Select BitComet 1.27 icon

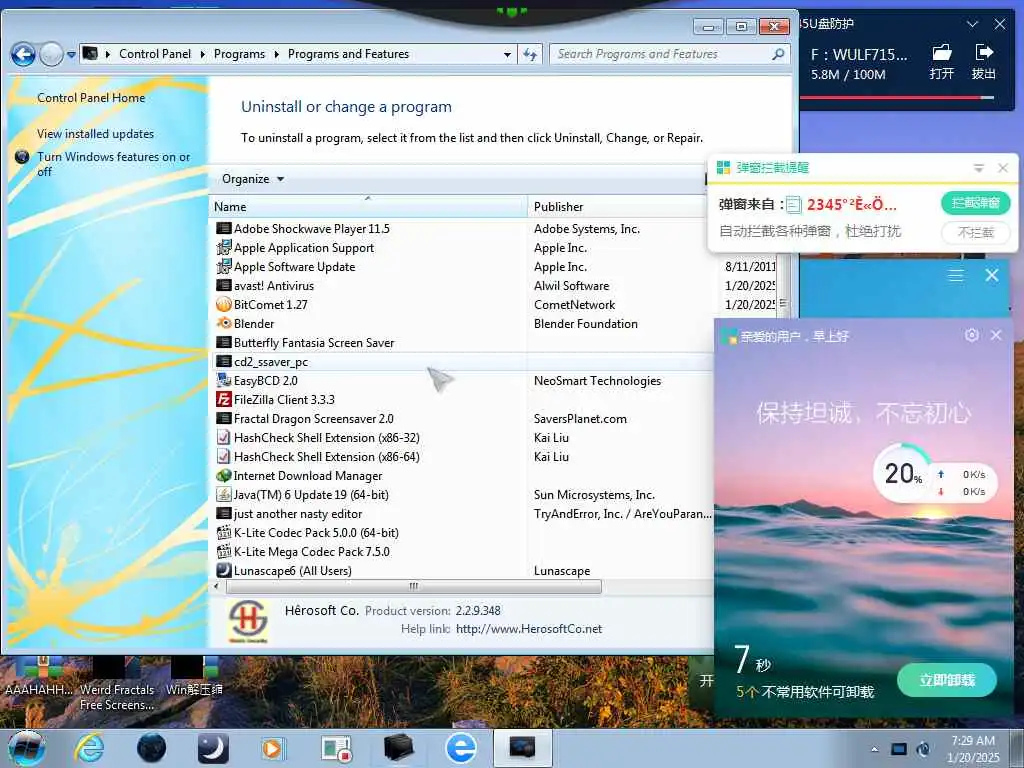tap(224, 305)
